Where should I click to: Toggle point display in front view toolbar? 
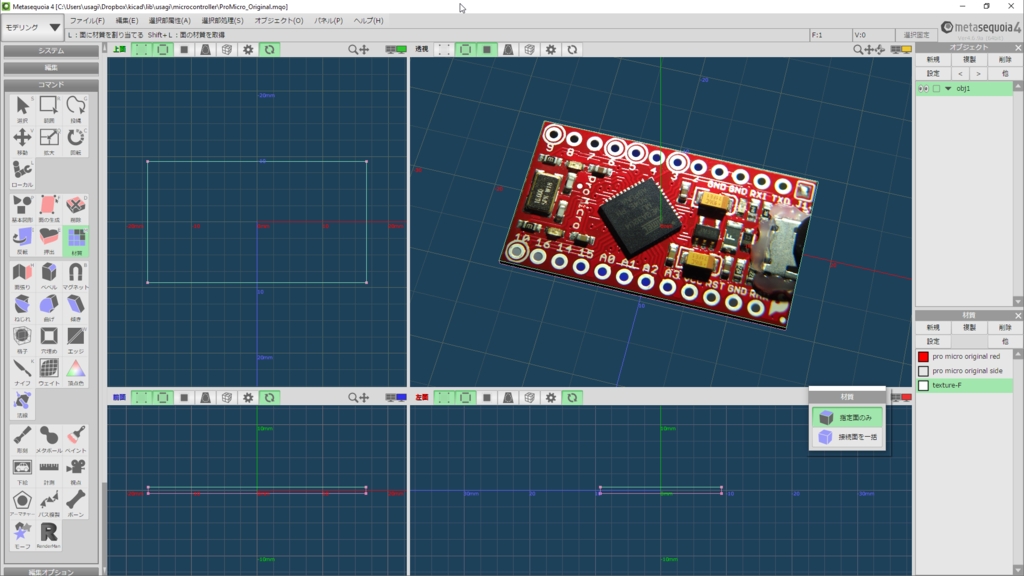[141, 397]
